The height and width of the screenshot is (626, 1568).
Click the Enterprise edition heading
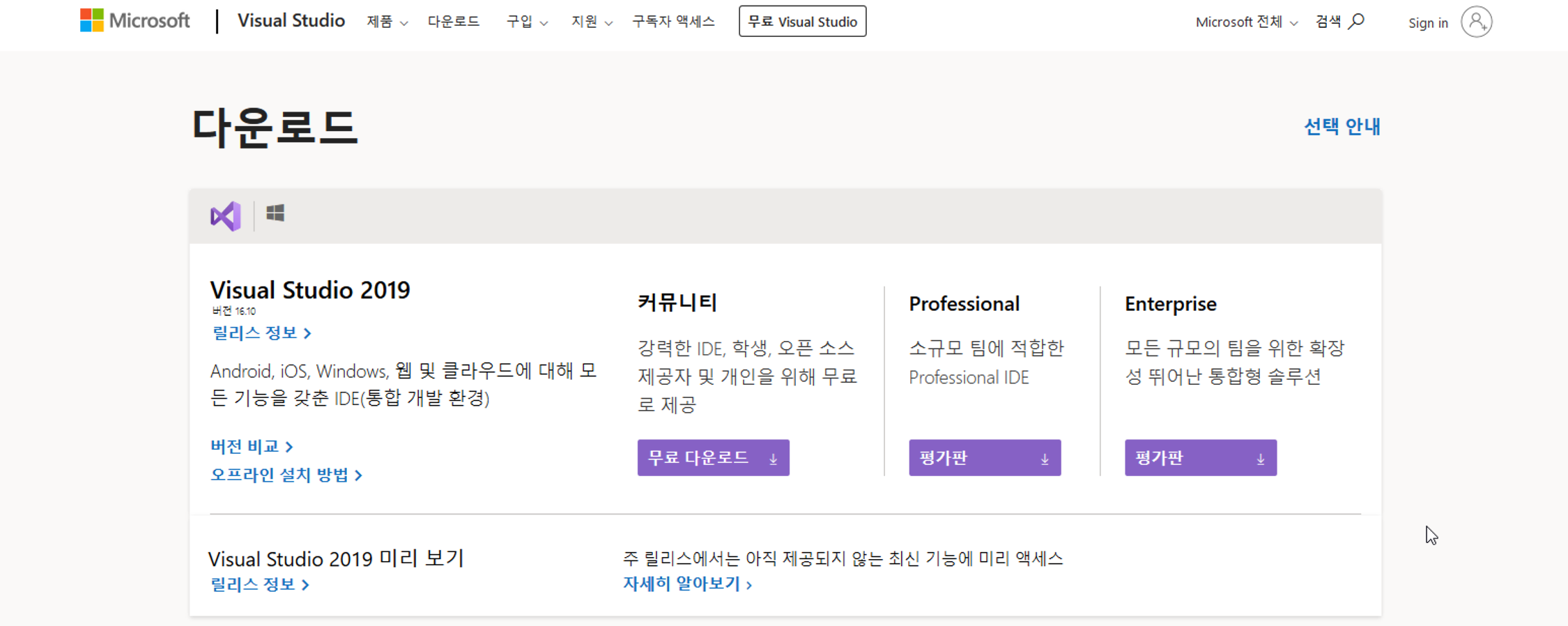[1170, 304]
